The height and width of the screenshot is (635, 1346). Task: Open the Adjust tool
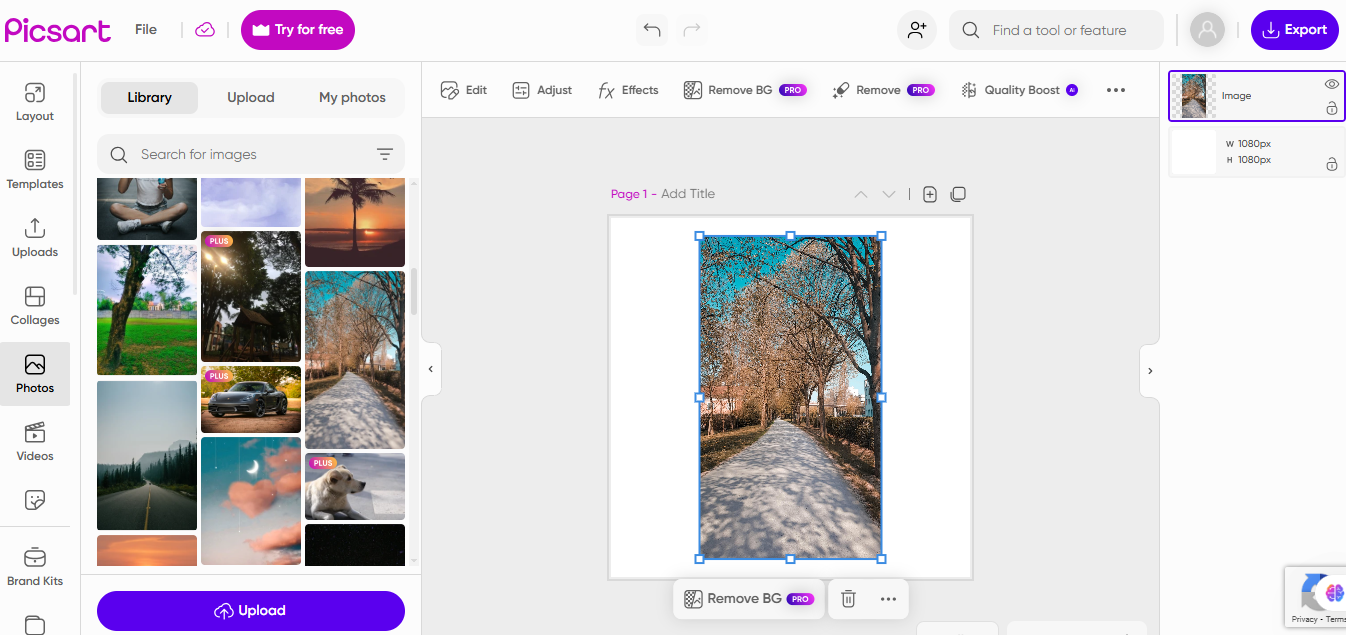pos(541,89)
